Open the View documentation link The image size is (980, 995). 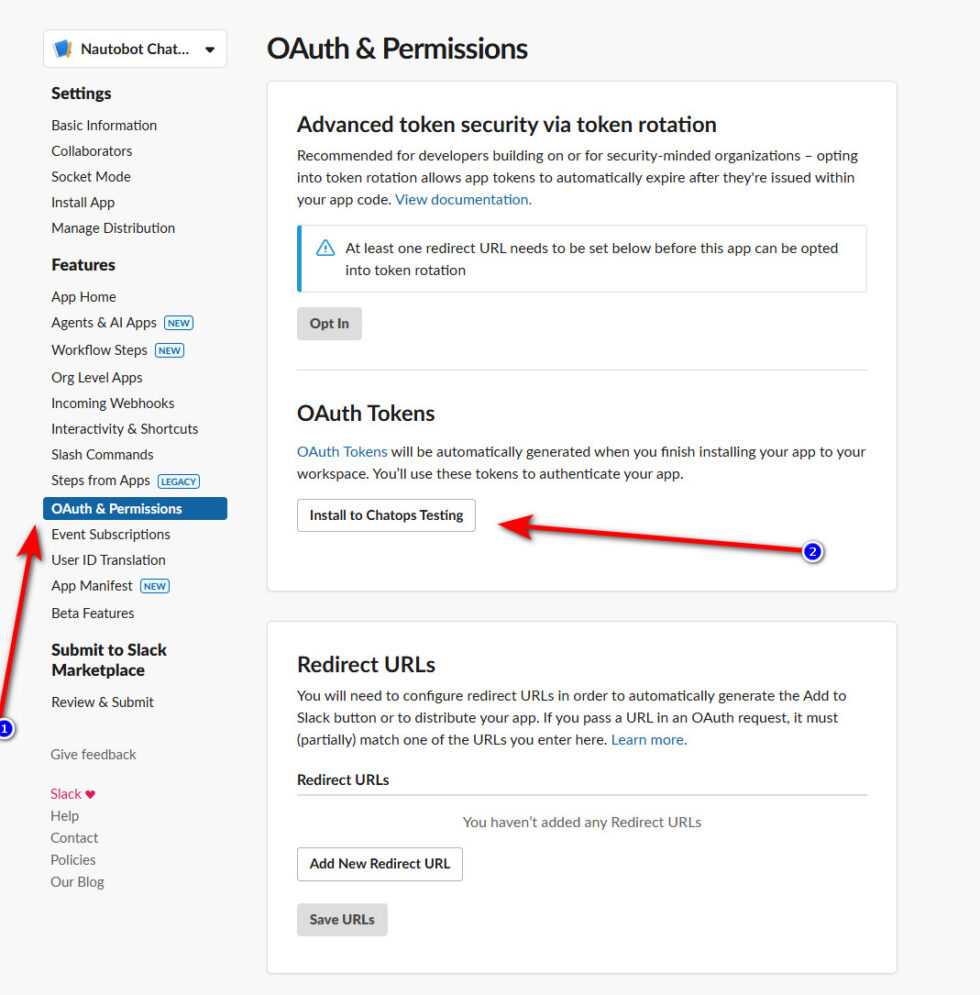pyautogui.click(x=461, y=199)
